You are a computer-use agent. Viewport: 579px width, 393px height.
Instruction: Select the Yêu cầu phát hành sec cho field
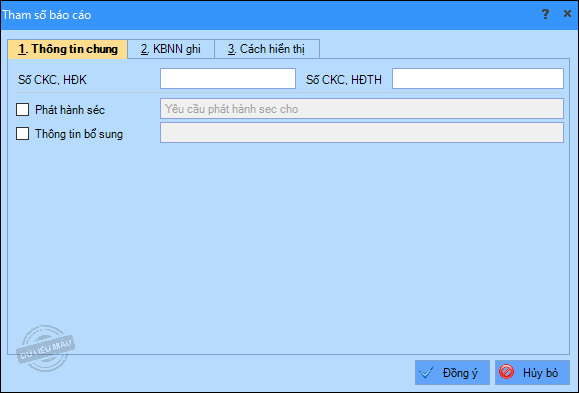(x=362, y=109)
